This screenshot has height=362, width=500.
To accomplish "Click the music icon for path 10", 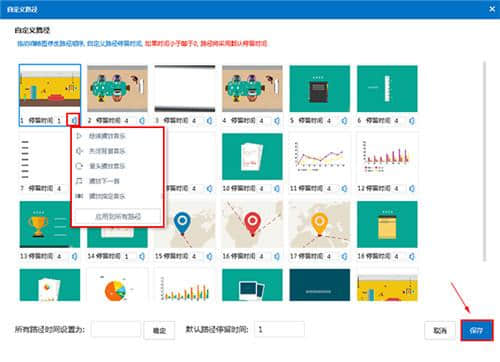I will coord(277,189).
